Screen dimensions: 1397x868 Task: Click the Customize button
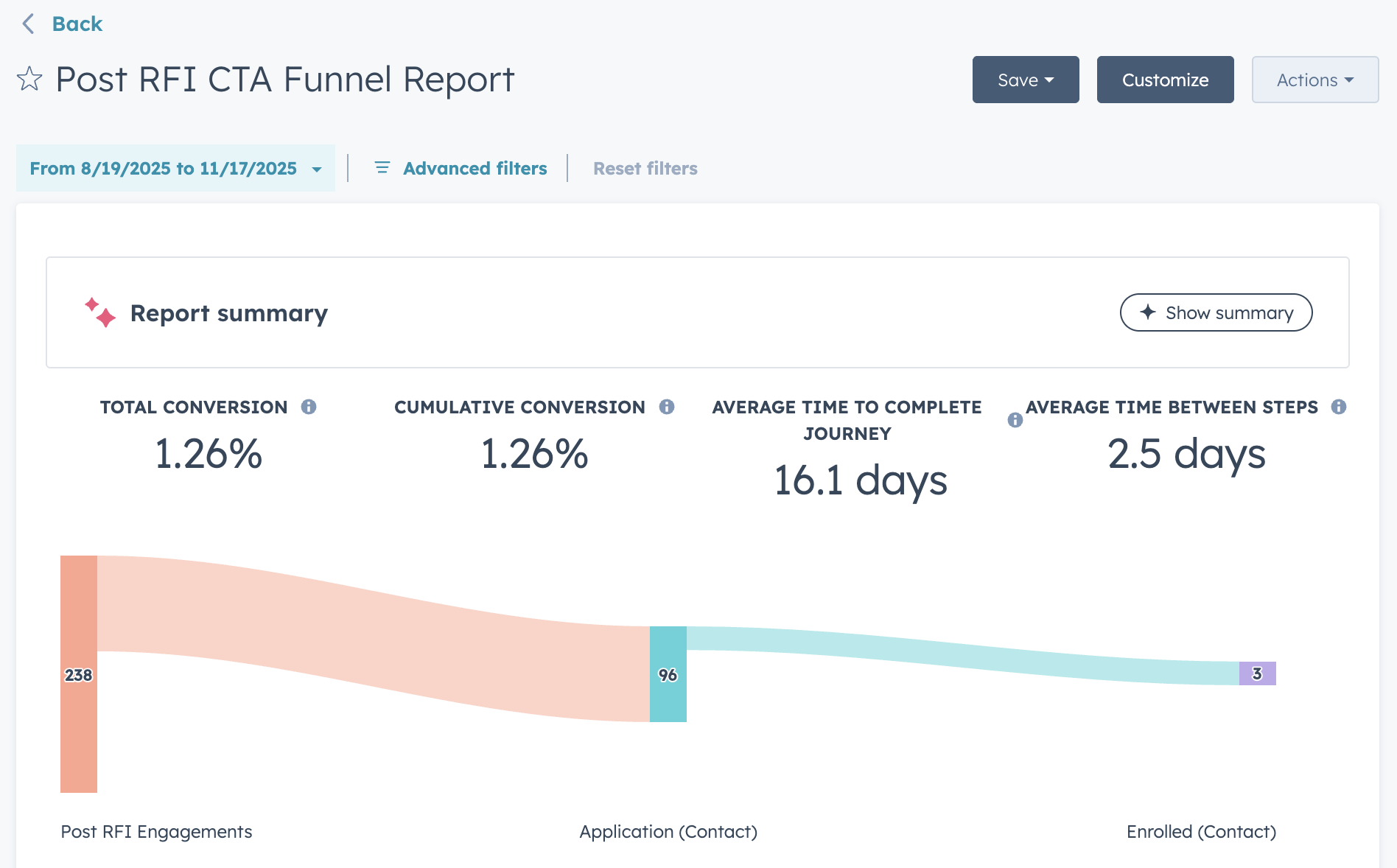coord(1165,80)
